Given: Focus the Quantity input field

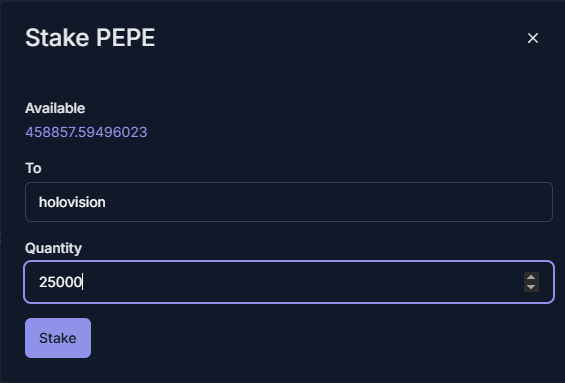Looking at the screenshot, I should pos(289,282).
